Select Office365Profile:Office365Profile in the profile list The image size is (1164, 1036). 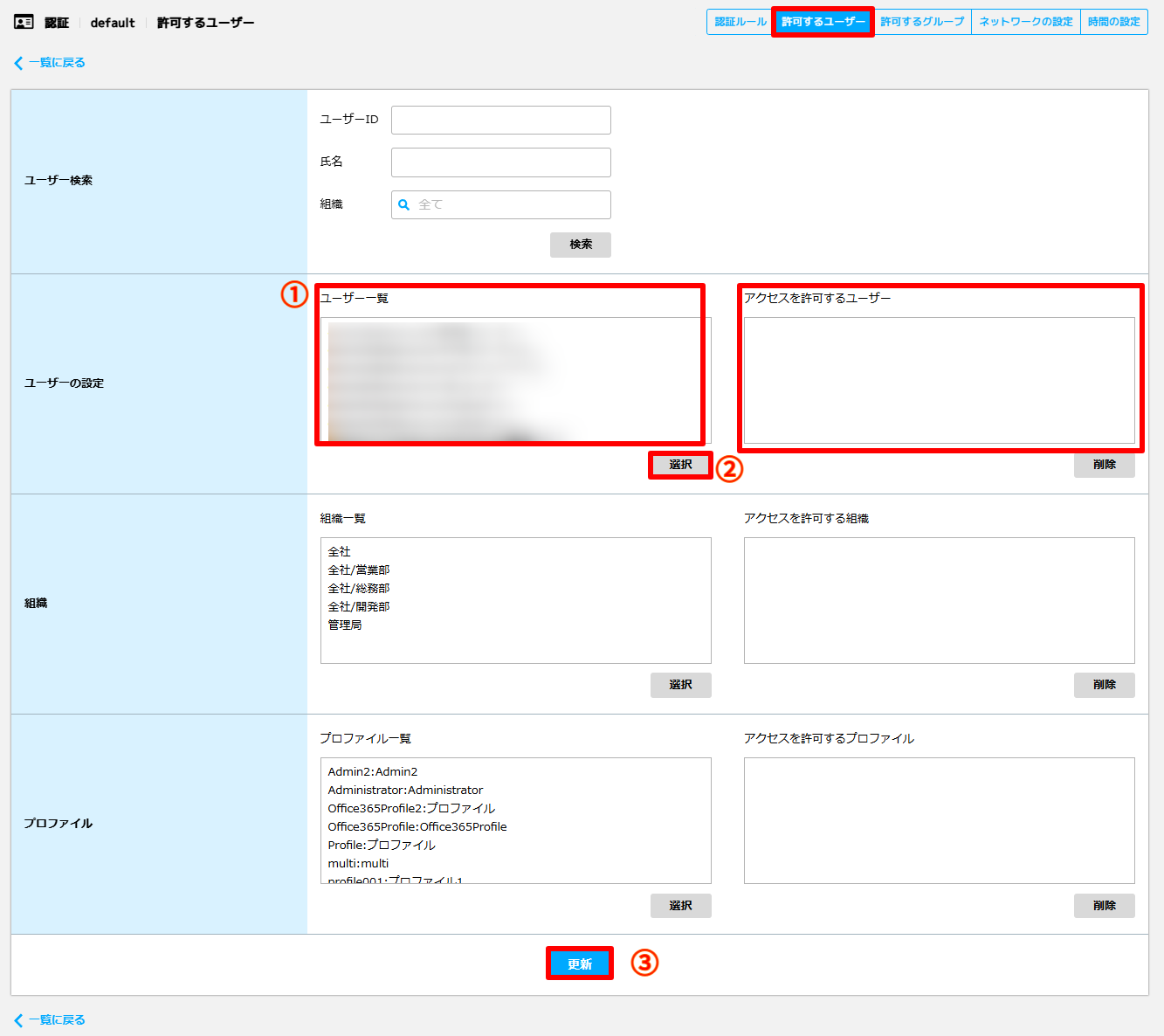[417, 827]
